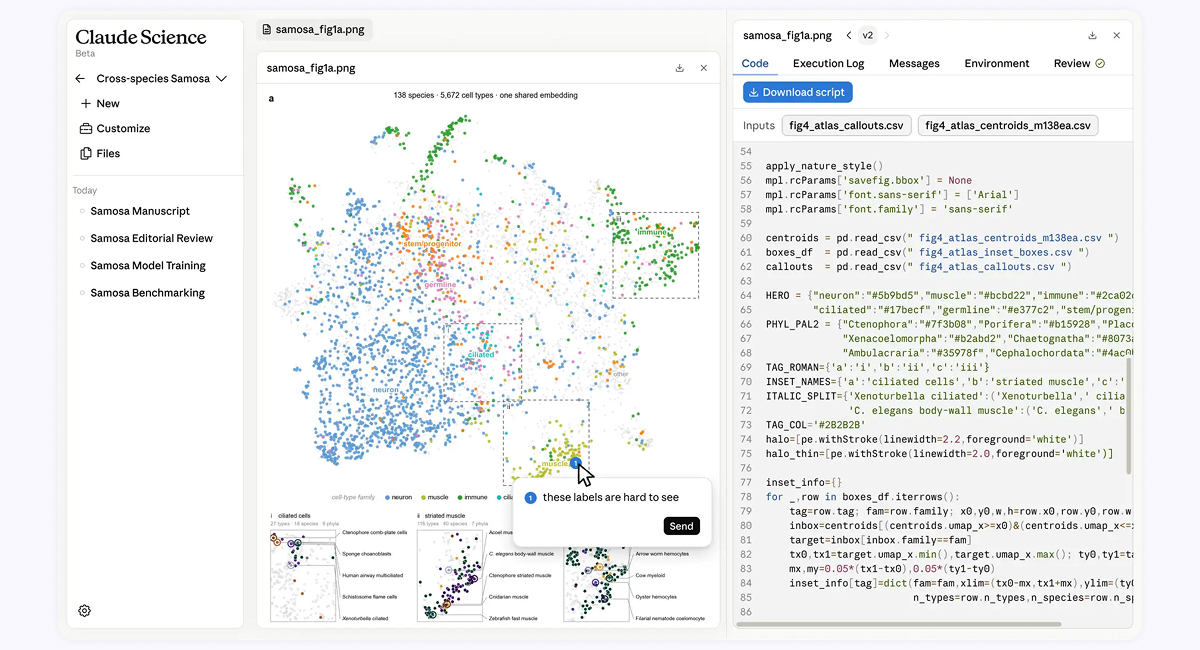The image size is (1200, 650).
Task: Click the v2 version badge
Action: (867, 35)
